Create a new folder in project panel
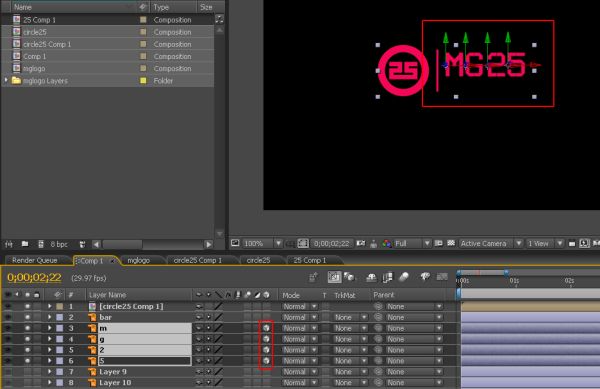The width and height of the screenshot is (600, 389). point(25,244)
